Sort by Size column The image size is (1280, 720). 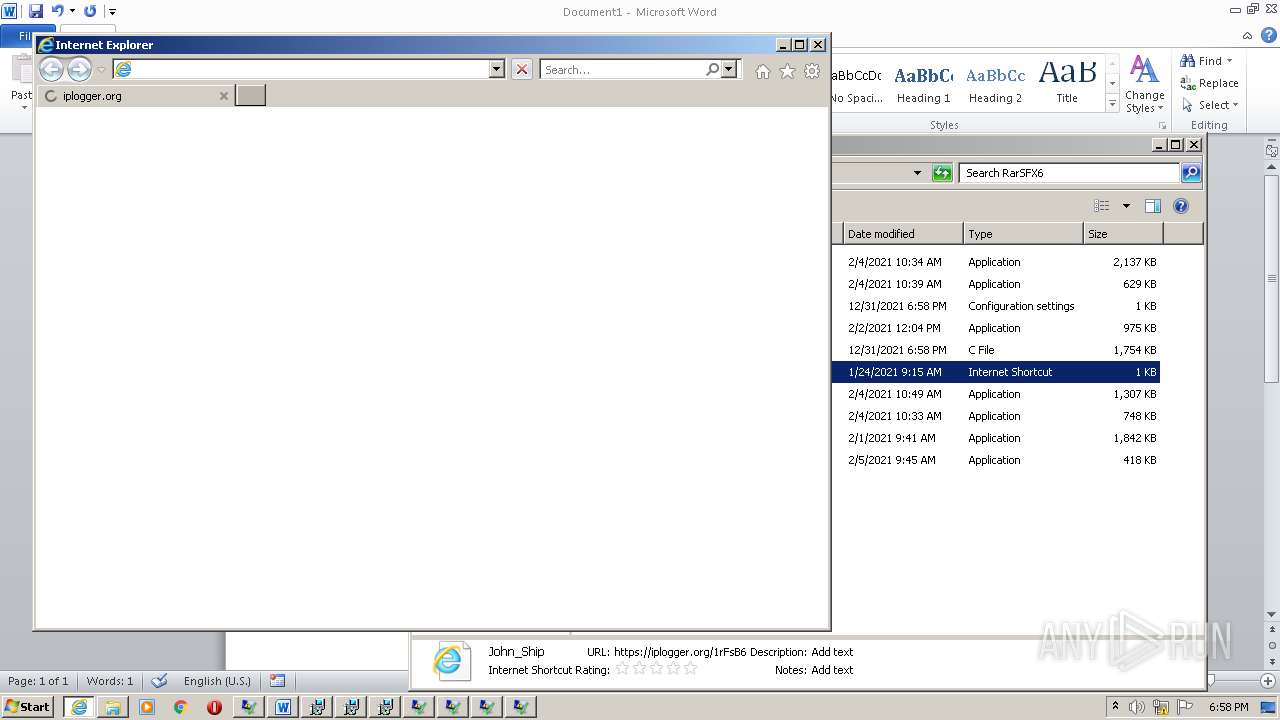(x=1123, y=234)
